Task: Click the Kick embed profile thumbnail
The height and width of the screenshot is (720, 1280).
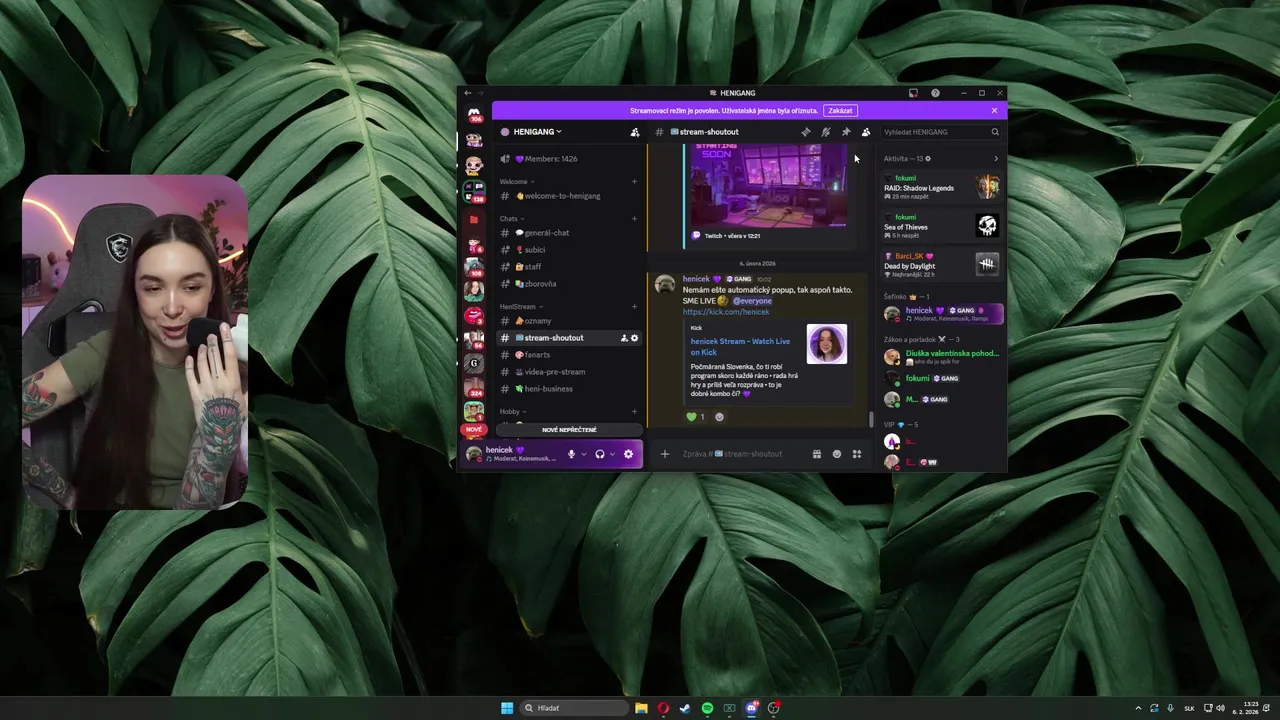Action: point(827,344)
